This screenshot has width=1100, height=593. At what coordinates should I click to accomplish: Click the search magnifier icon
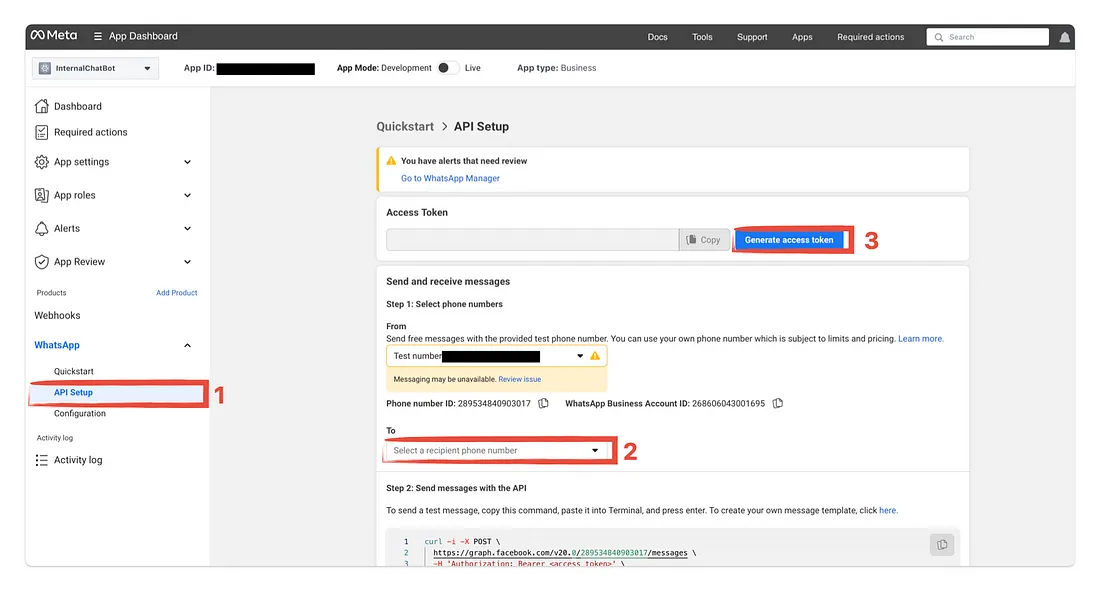click(x=939, y=37)
